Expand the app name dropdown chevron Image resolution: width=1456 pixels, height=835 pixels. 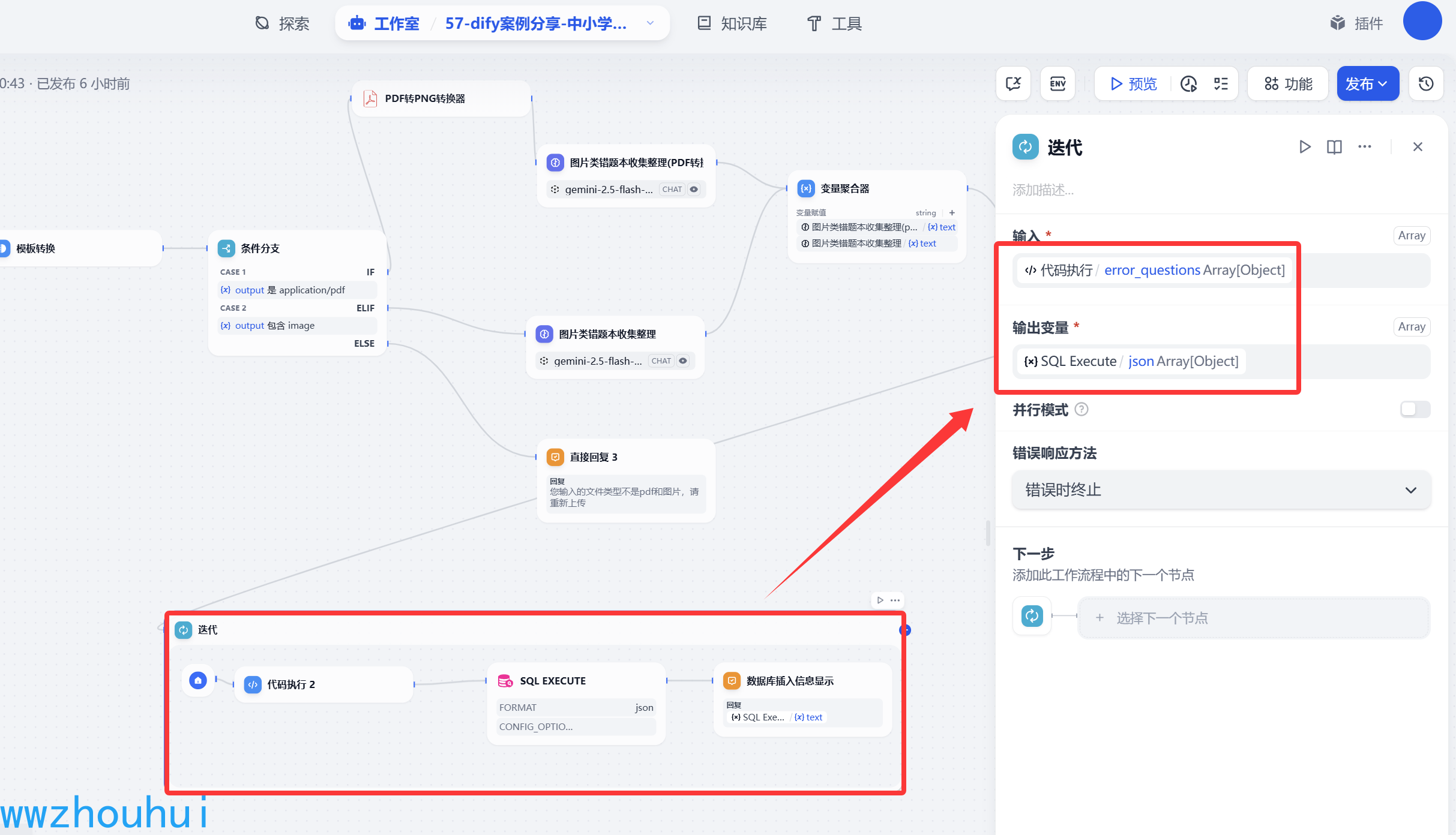650,23
